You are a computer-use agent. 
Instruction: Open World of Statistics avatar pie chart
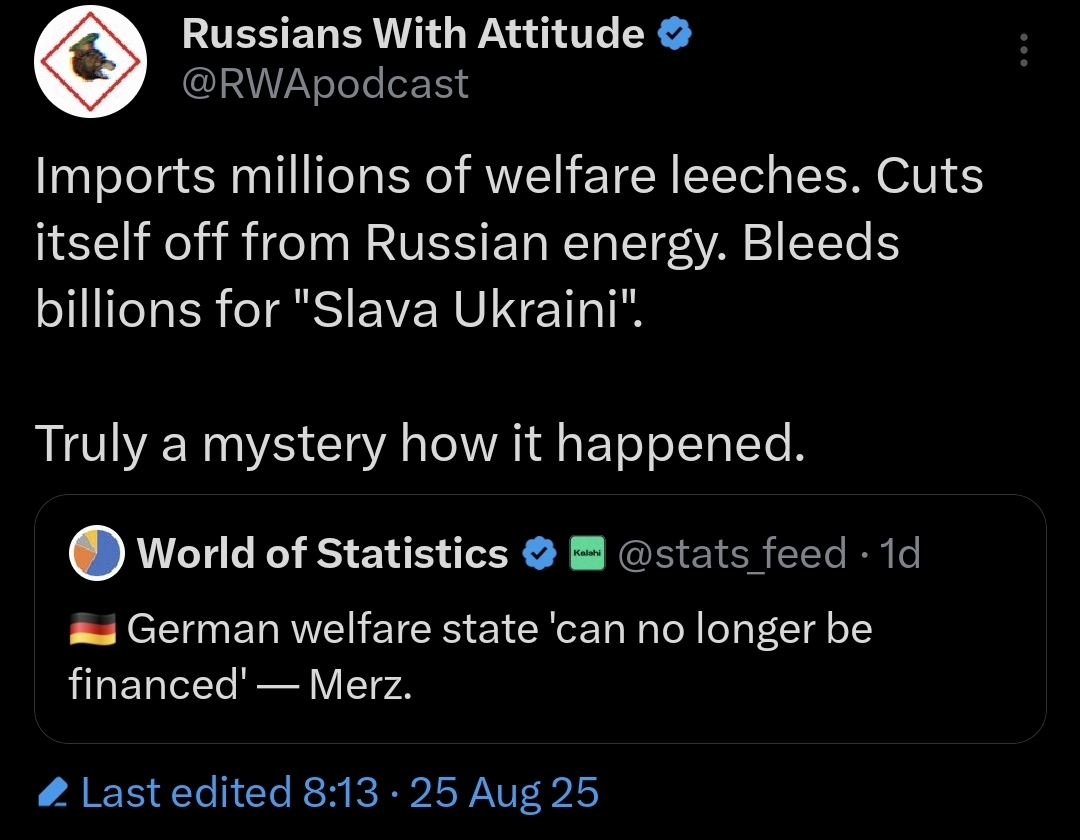[x=96, y=553]
